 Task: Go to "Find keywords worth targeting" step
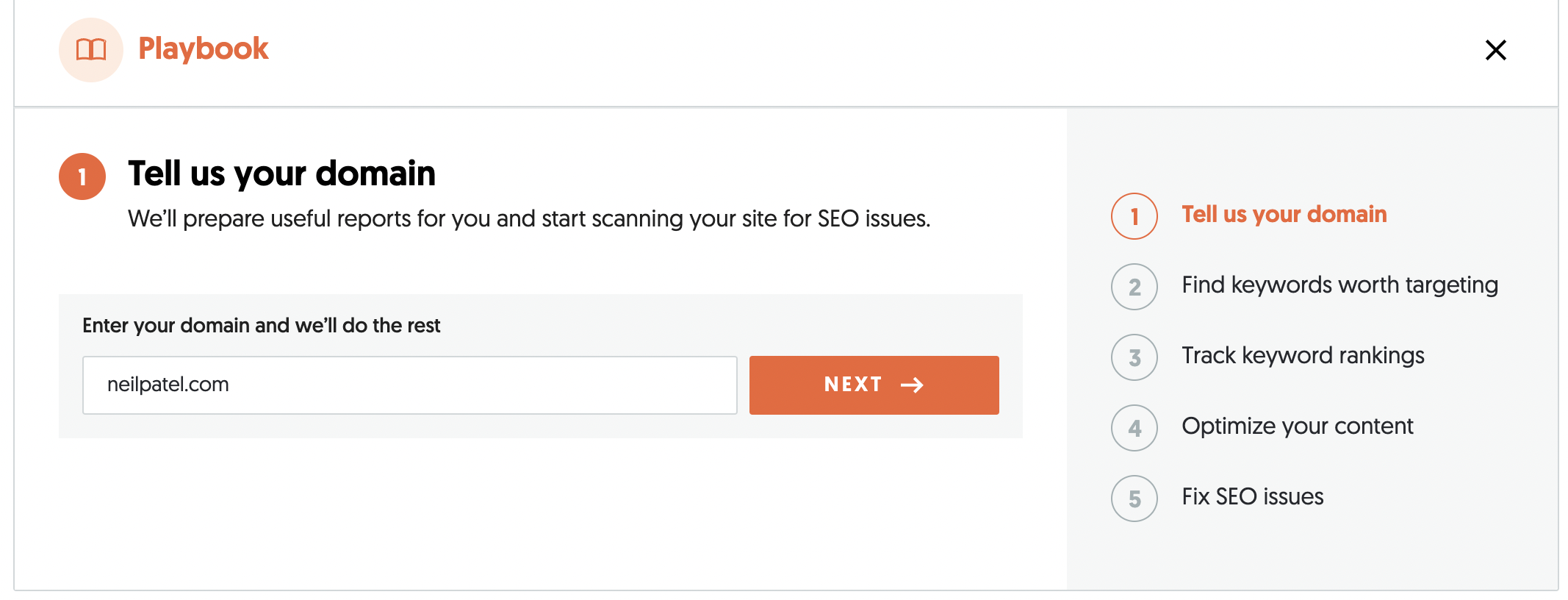click(x=1339, y=285)
